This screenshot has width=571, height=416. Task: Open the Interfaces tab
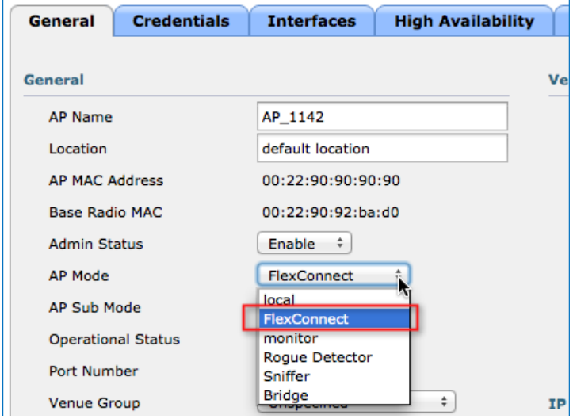[x=312, y=21]
